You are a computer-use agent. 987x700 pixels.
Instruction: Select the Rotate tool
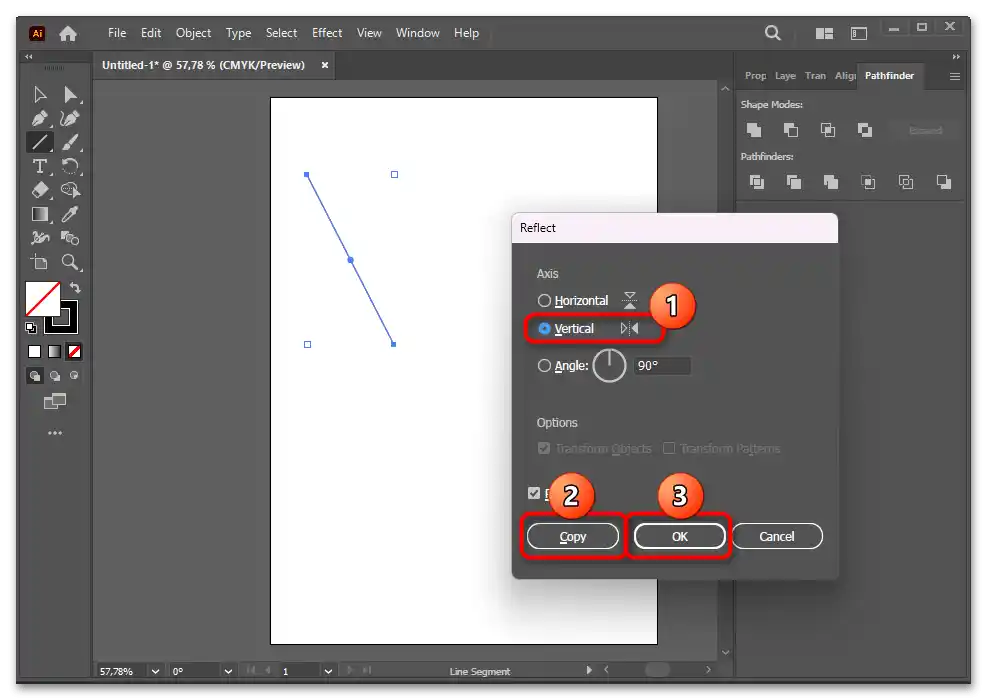click(70, 166)
